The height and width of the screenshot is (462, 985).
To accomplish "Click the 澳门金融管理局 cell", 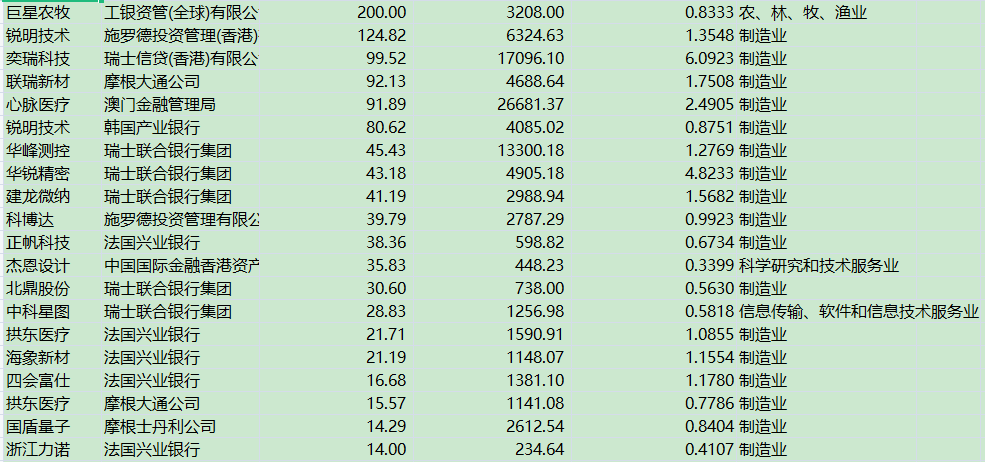I will click(160, 104).
